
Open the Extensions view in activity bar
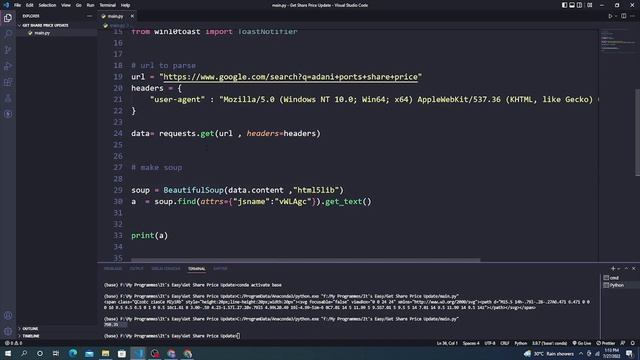8,82
